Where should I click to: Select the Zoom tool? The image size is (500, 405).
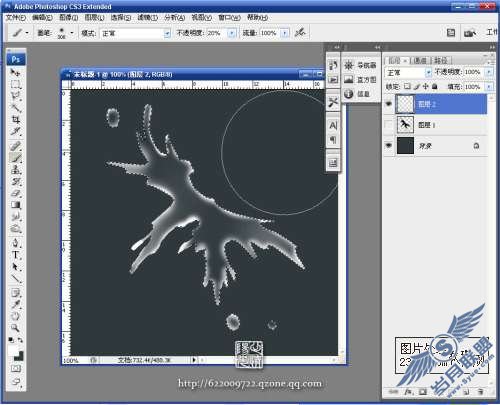coord(15,328)
